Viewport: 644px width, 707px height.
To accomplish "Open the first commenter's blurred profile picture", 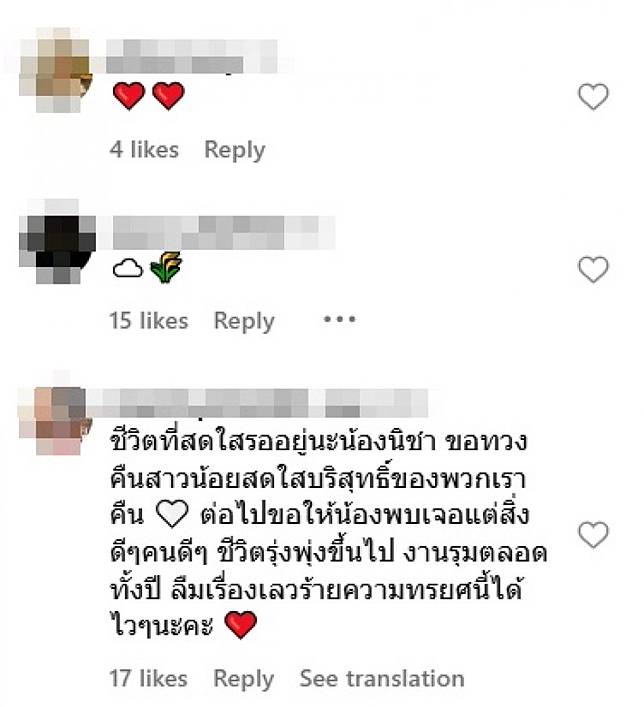I will click(x=55, y=70).
